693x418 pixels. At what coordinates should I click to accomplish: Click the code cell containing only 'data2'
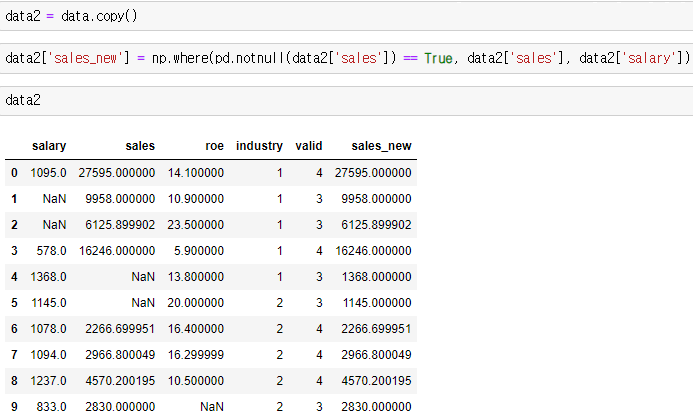pos(346,101)
